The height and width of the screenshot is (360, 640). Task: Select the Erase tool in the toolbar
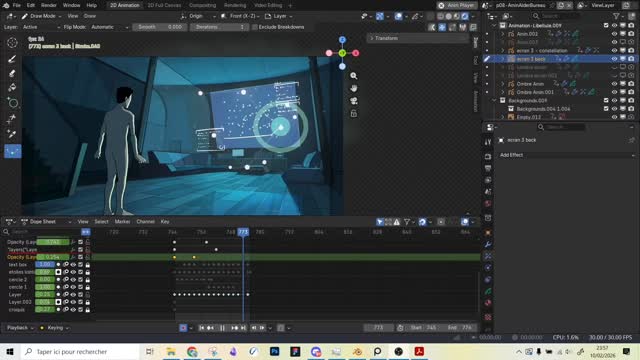[12, 73]
